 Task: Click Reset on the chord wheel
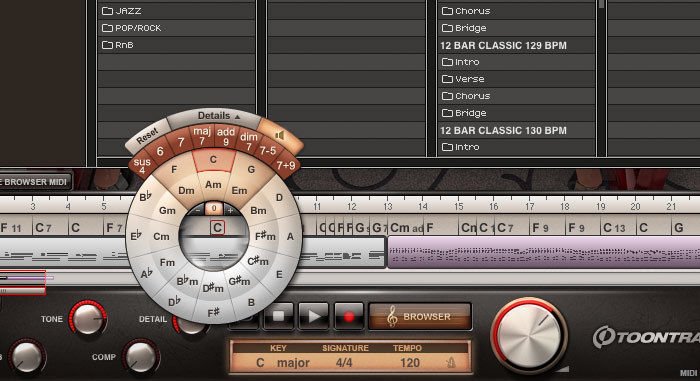[147, 136]
